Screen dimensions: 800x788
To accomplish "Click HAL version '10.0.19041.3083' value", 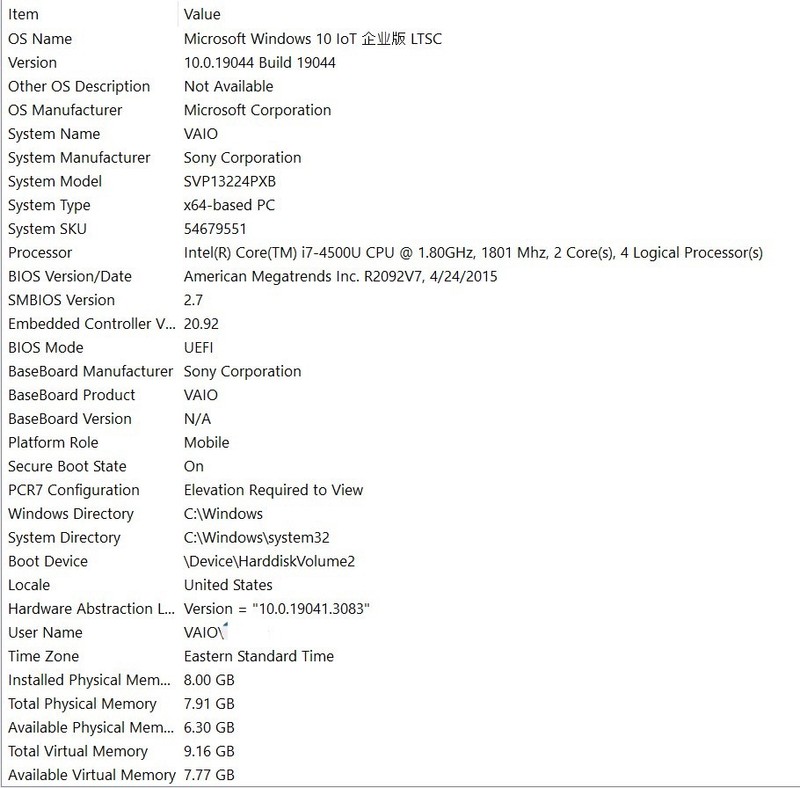I will click(x=277, y=609).
